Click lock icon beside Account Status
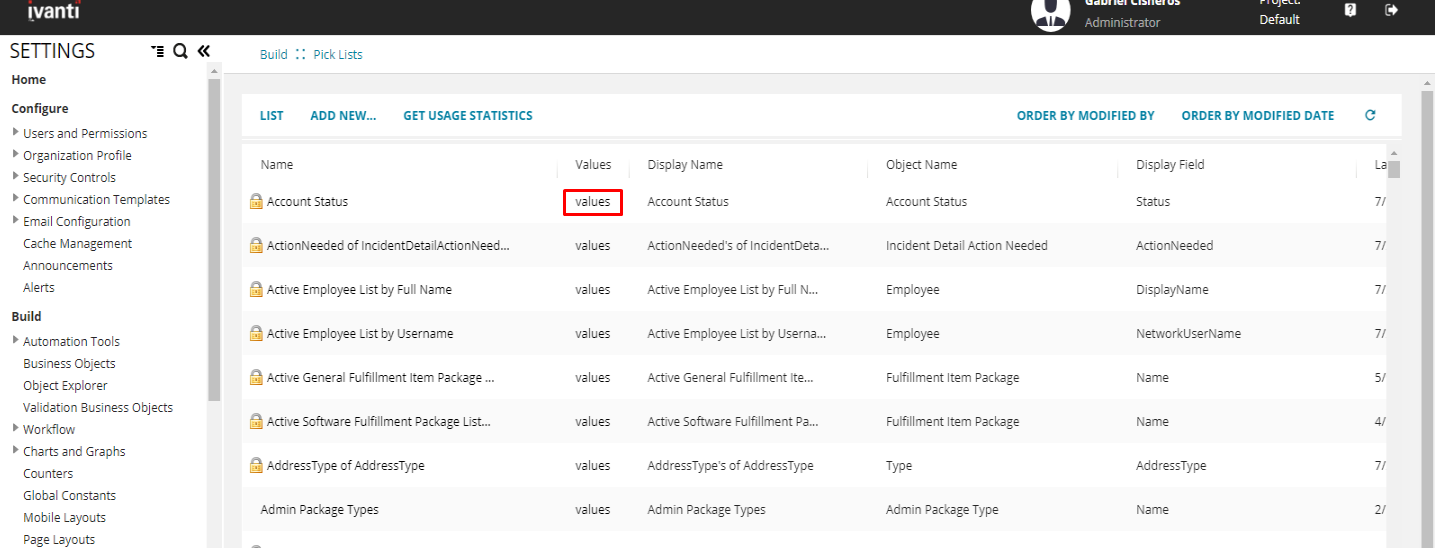 [256, 202]
